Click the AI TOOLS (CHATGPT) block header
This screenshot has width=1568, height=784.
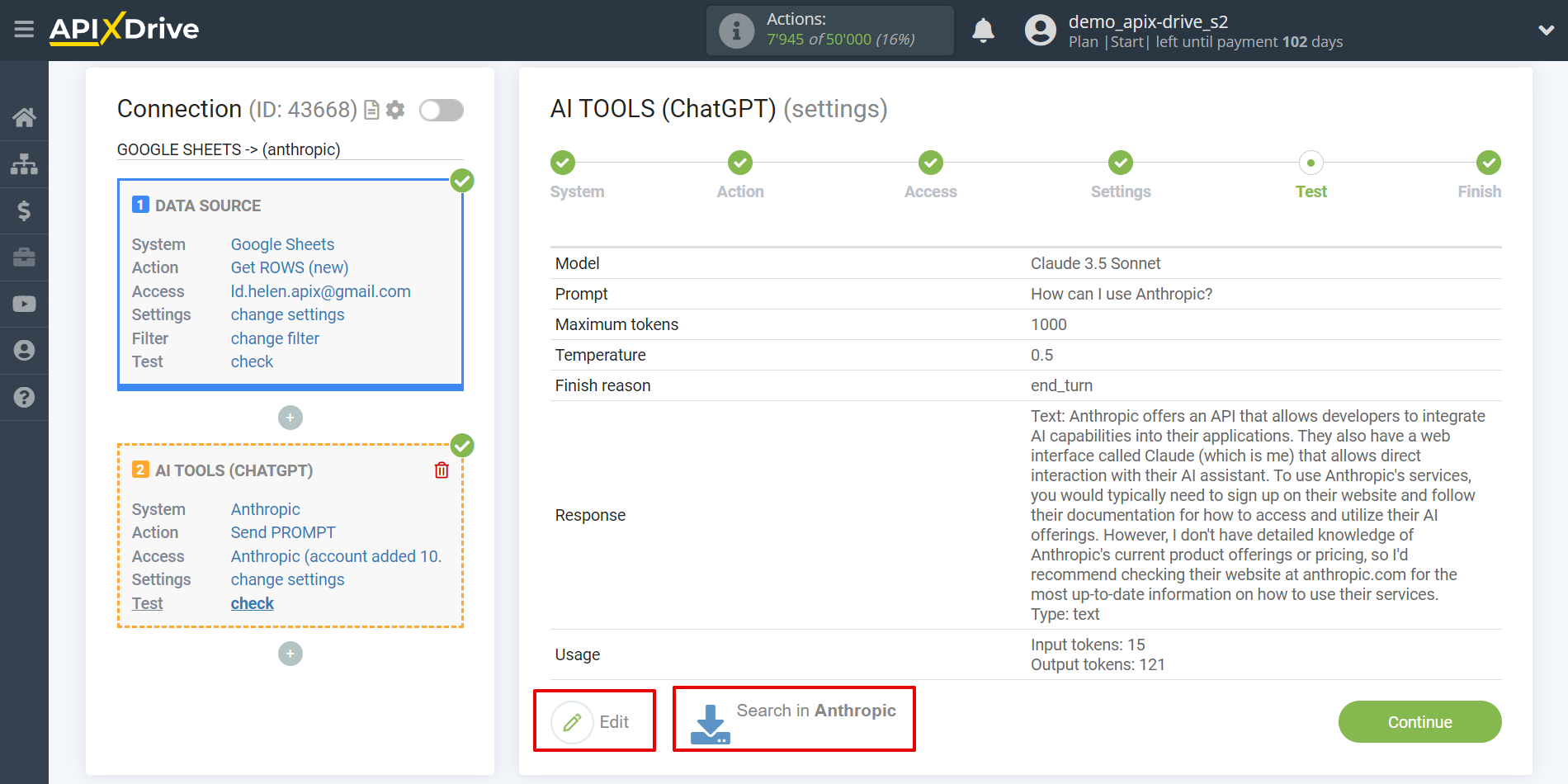(234, 470)
